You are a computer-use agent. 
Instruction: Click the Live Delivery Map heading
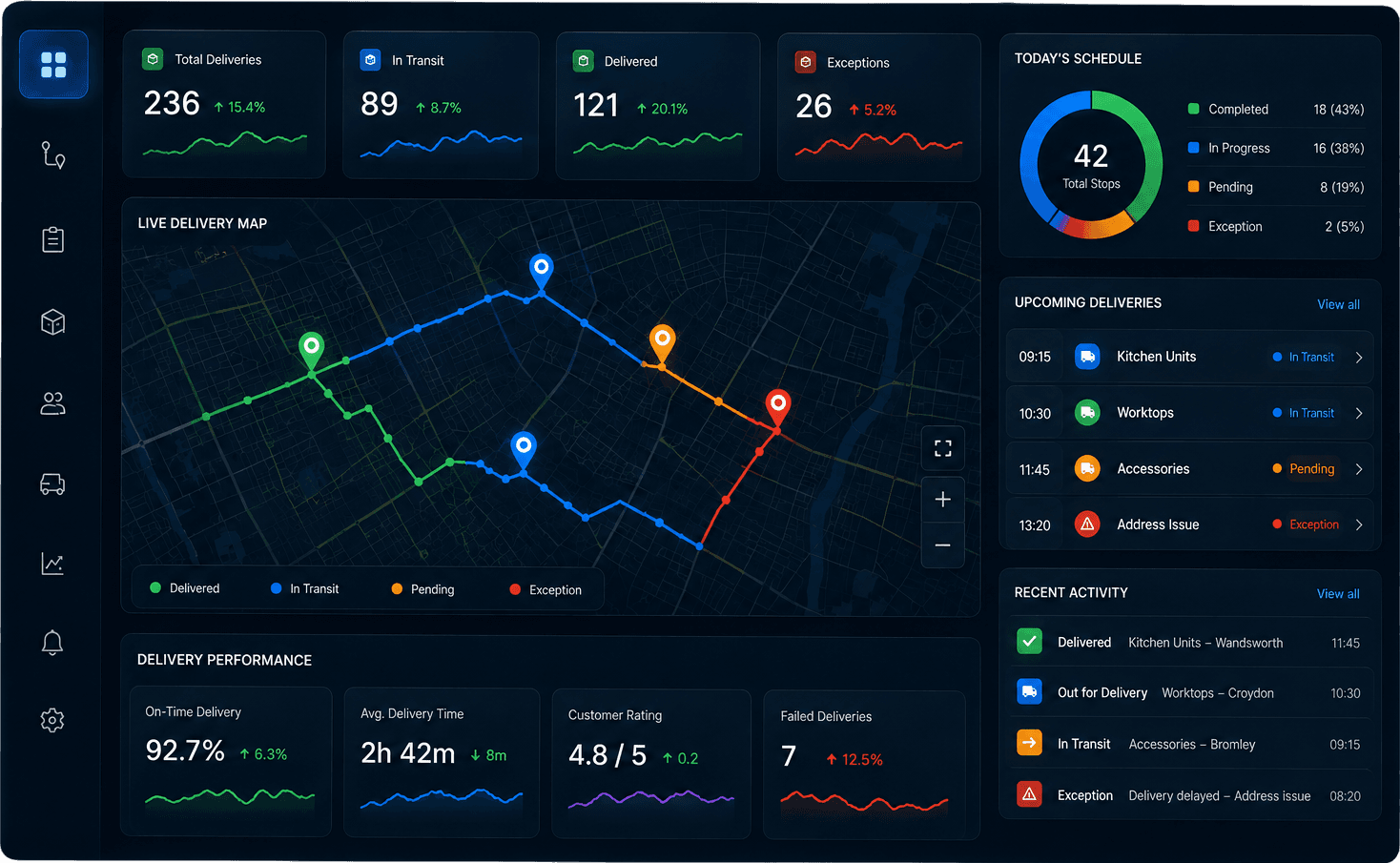pyautogui.click(x=202, y=223)
